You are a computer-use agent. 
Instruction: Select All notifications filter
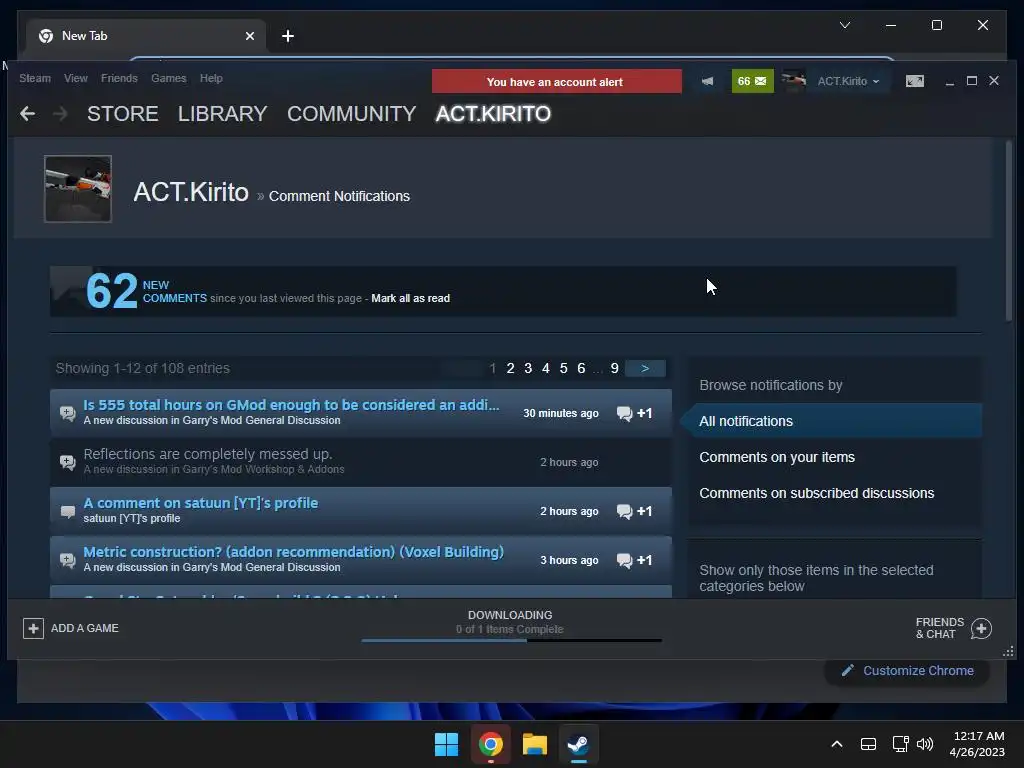[x=831, y=421]
